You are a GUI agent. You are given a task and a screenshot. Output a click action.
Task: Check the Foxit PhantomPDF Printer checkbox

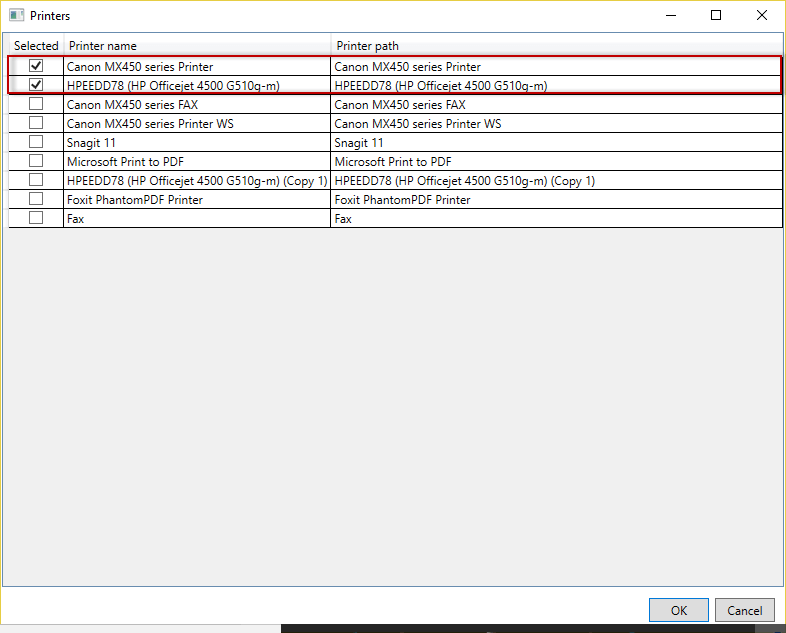pos(36,199)
